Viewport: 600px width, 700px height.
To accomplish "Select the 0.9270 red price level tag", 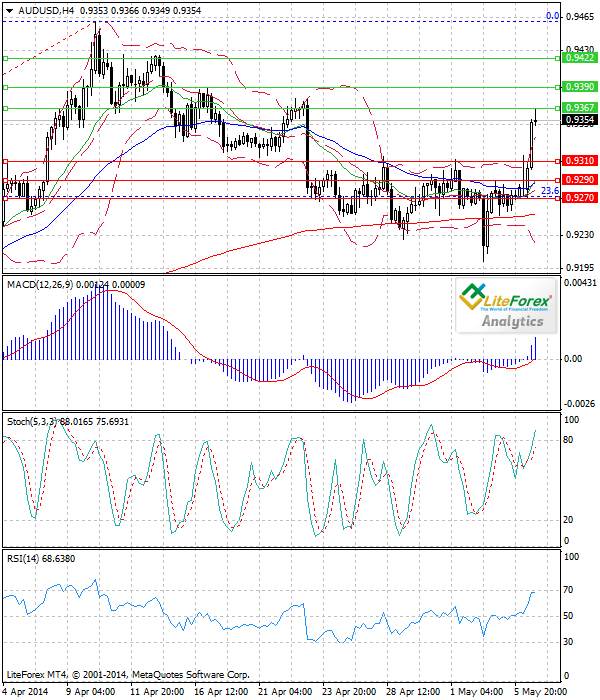I will (580, 198).
